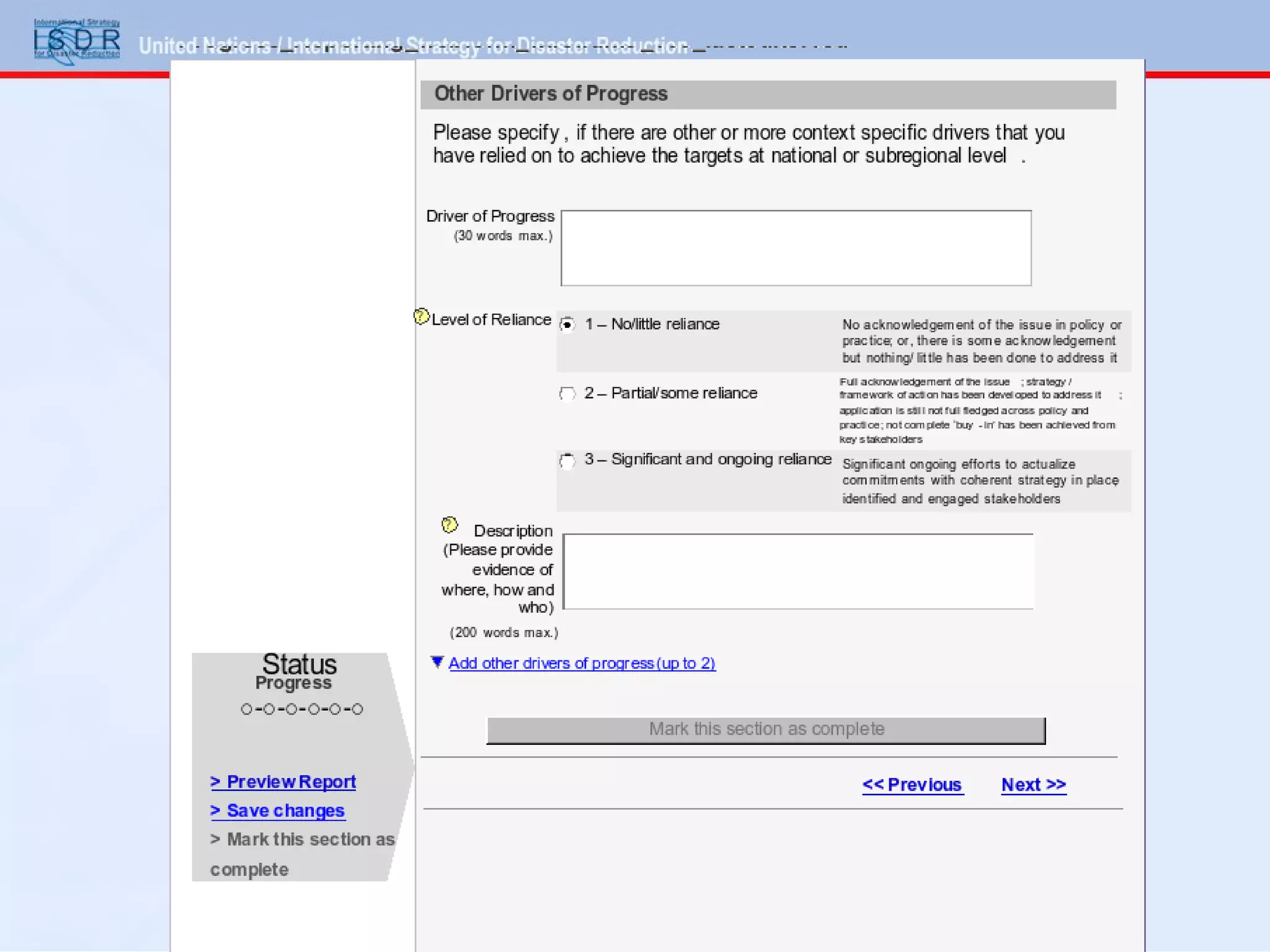Click into Driver of Progress text box

(796, 248)
